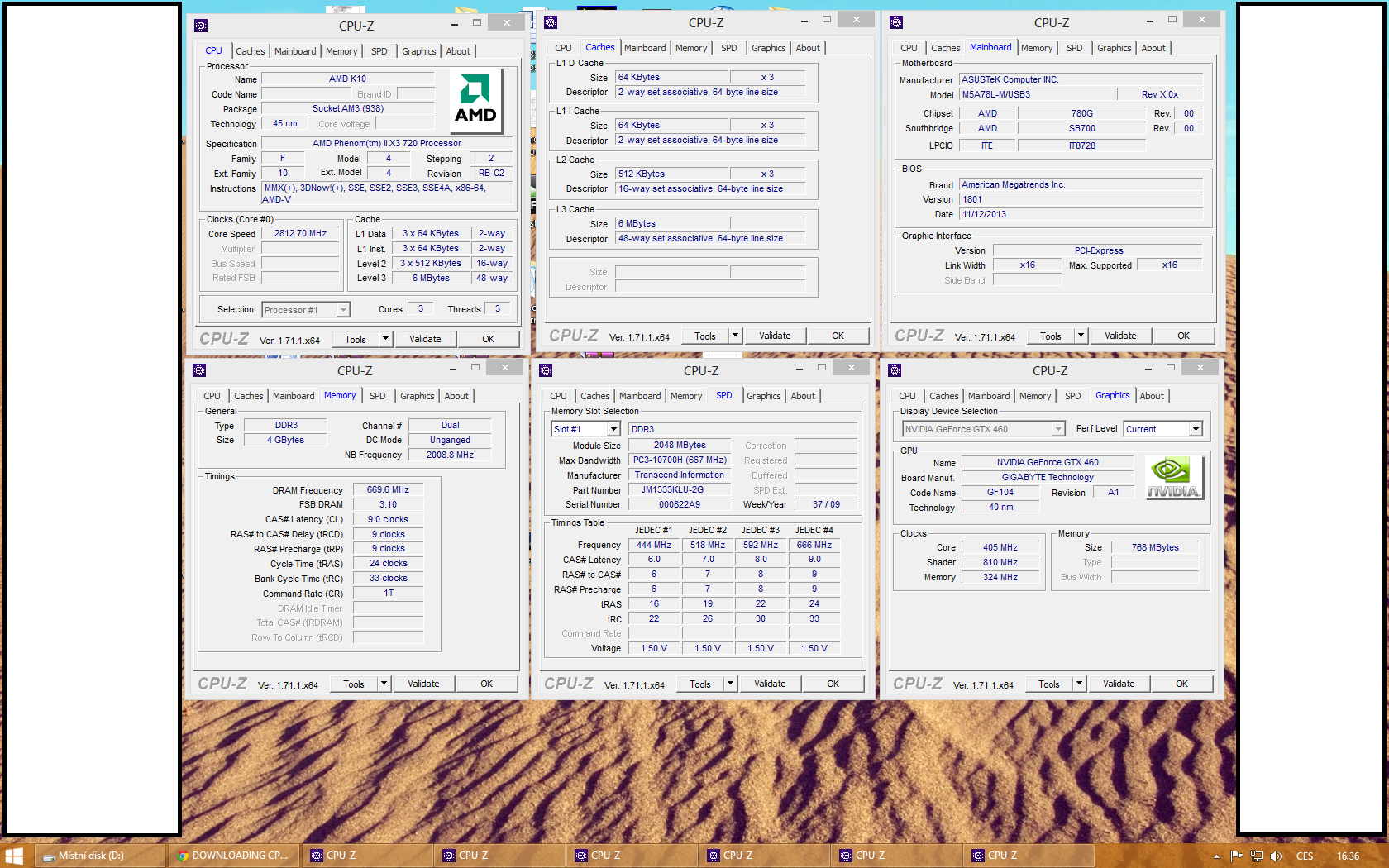Click the 16:36 clock in taskbar

coord(1348,856)
